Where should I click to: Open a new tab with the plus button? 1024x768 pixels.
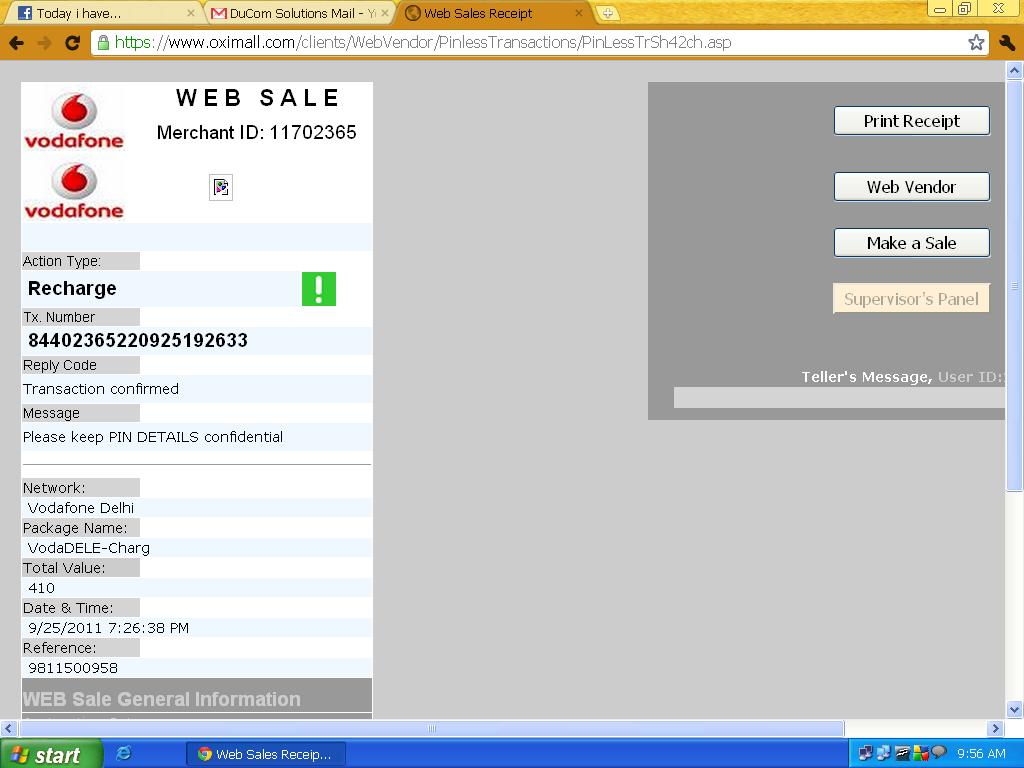point(607,13)
